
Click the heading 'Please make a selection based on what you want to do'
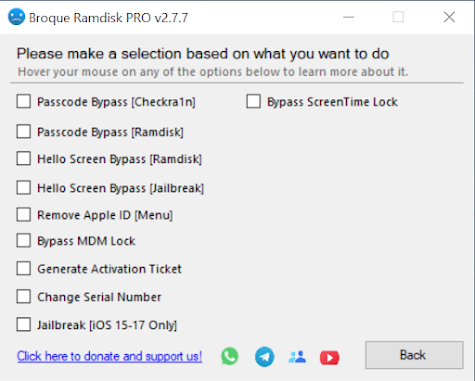(x=203, y=54)
